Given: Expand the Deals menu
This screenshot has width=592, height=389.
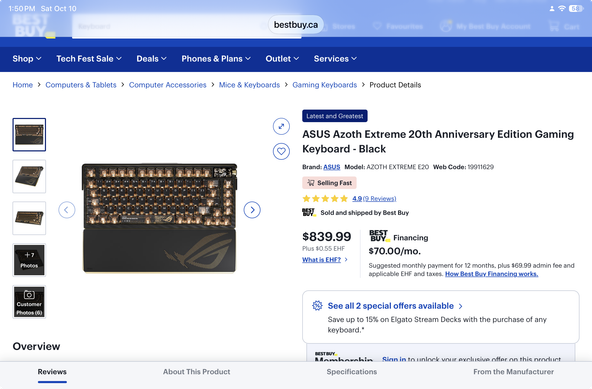Looking at the screenshot, I should pos(151,59).
